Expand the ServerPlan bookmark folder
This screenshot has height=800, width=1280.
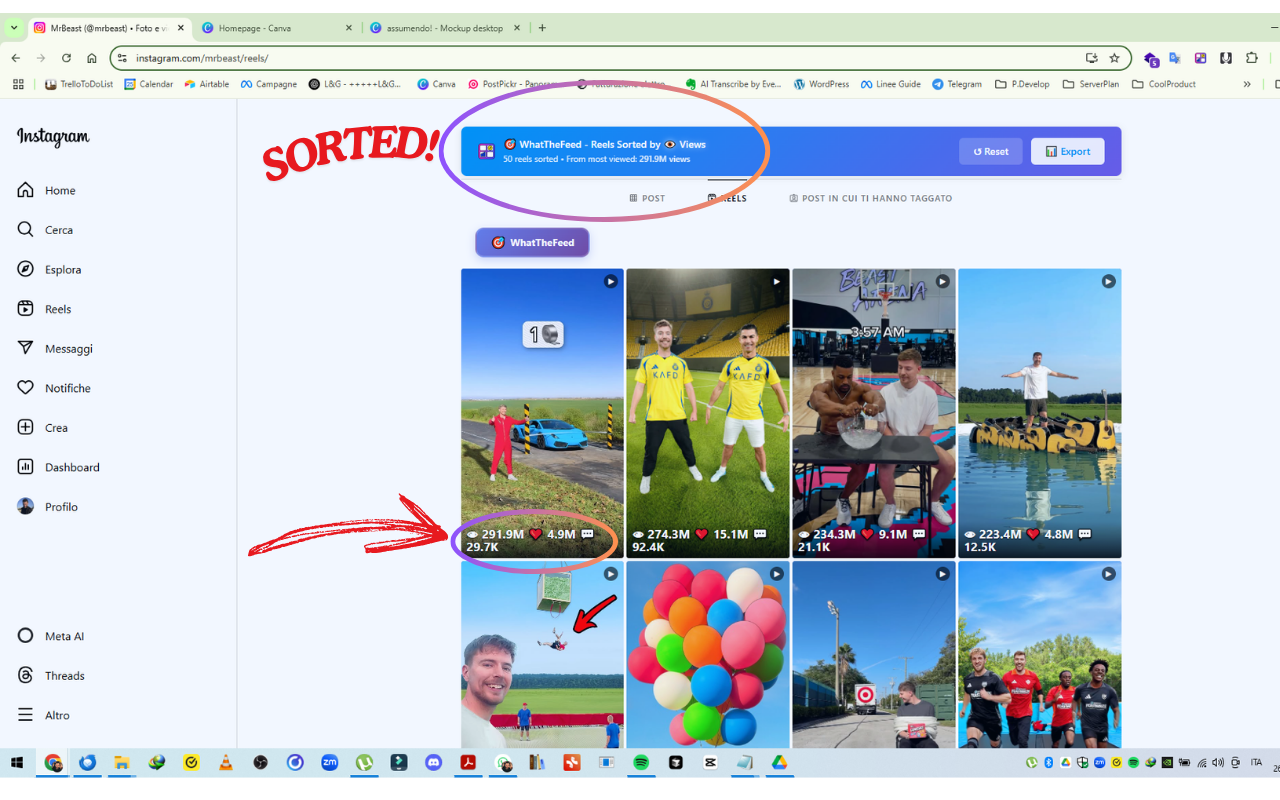point(1092,84)
